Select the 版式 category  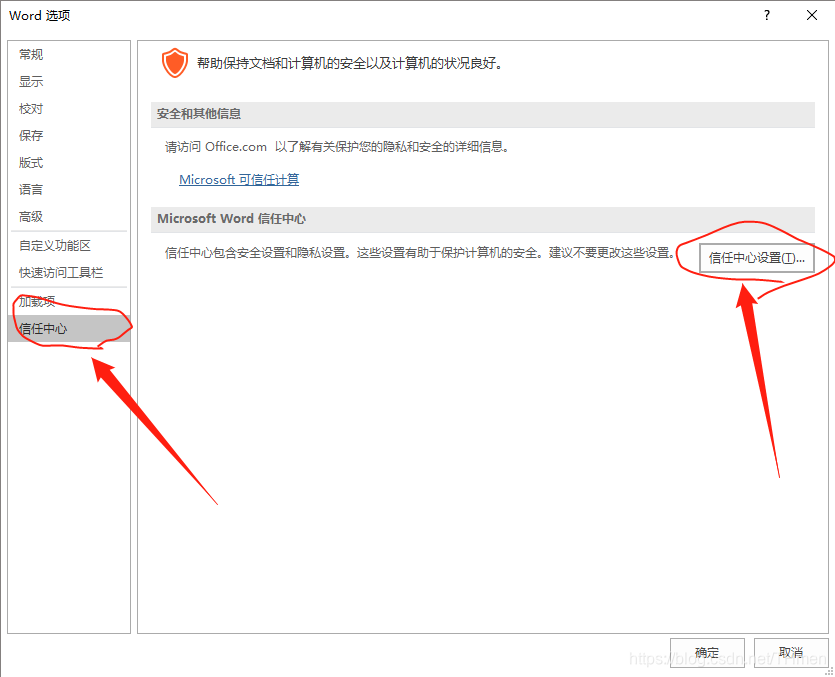click(x=69, y=162)
